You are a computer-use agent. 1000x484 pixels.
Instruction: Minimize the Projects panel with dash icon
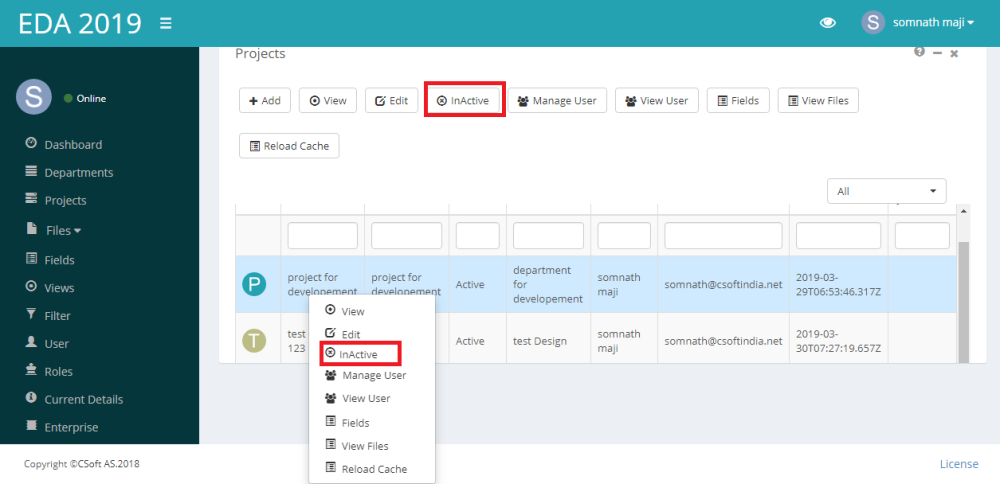point(937,53)
